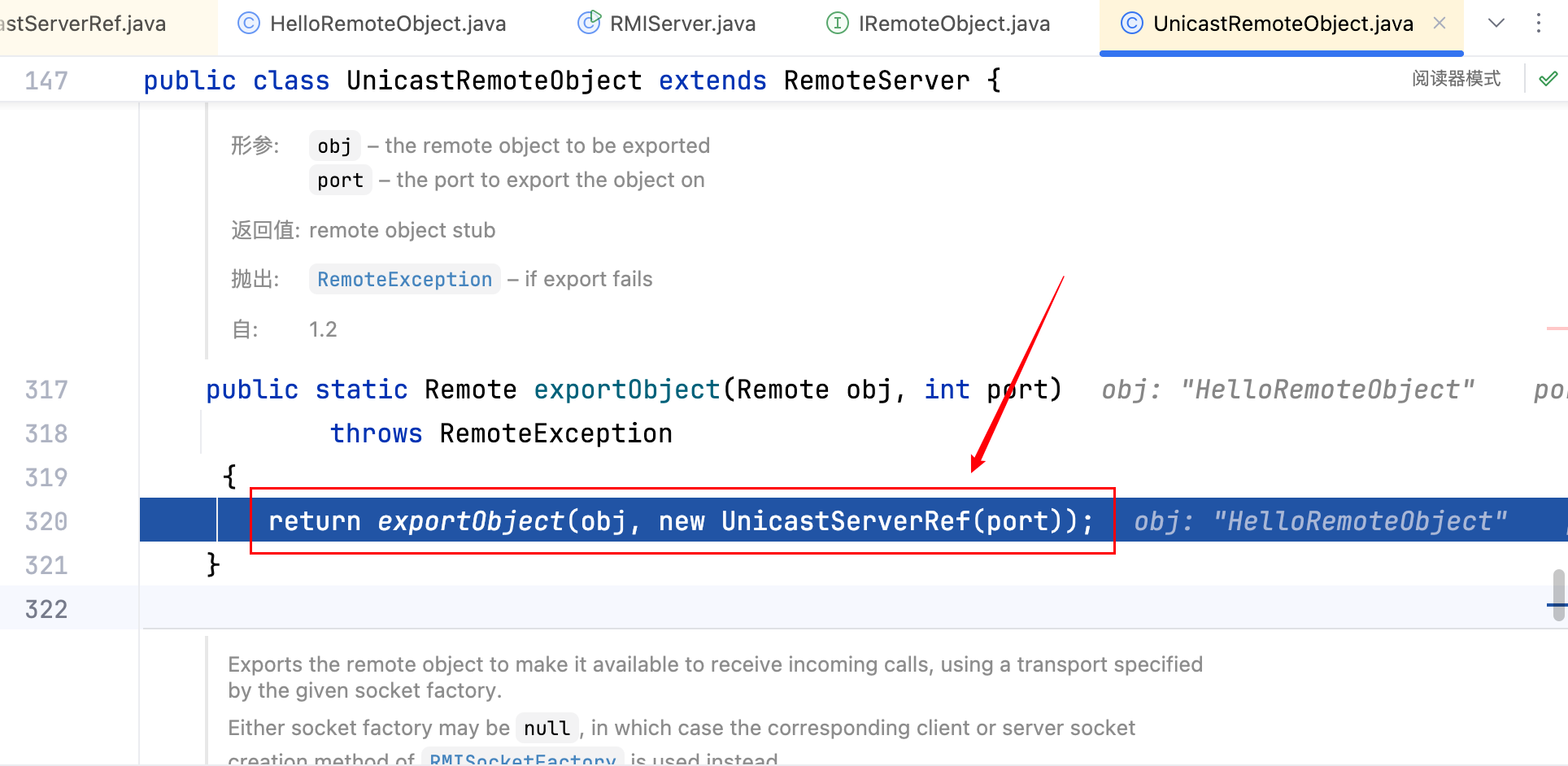Viewport: 1568px width, 766px height.
Task: Open the IRemoteObject.java tab
Action: point(953,24)
